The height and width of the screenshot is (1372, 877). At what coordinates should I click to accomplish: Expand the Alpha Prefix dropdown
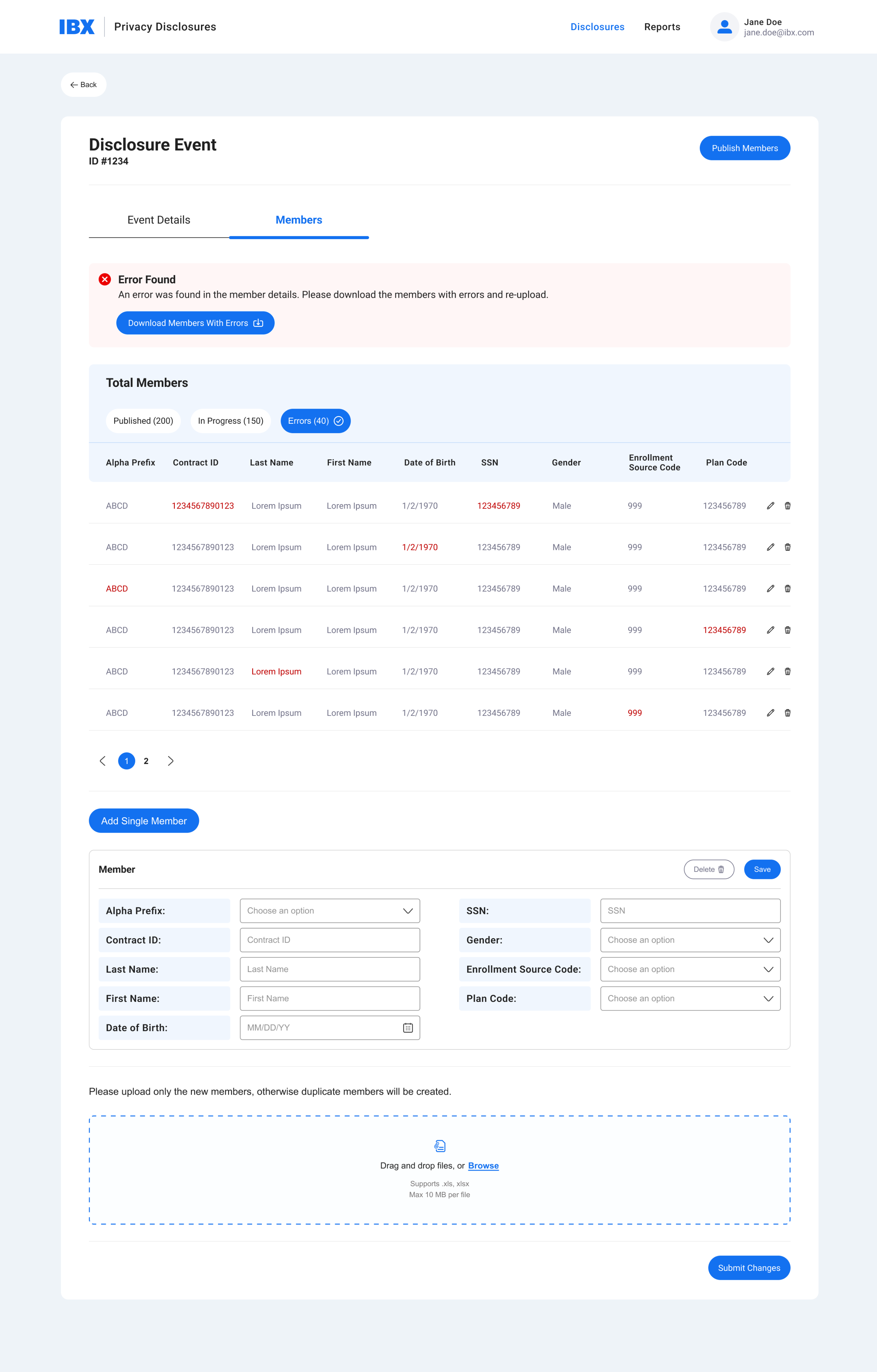tap(330, 910)
